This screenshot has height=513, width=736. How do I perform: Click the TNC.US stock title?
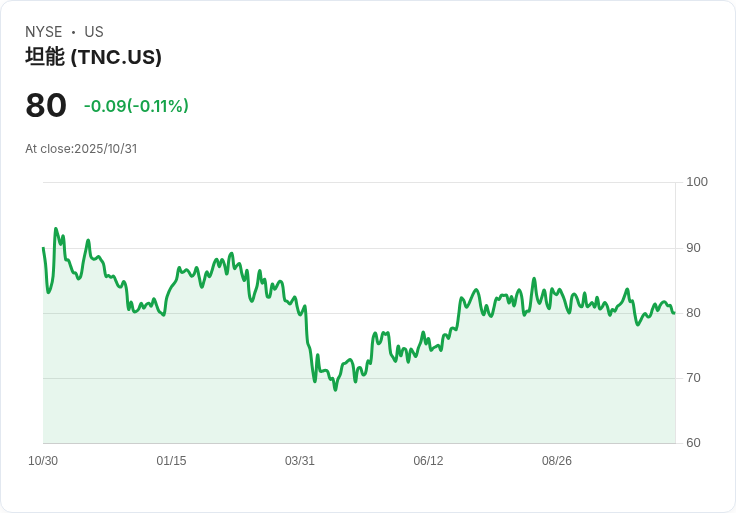[93, 57]
